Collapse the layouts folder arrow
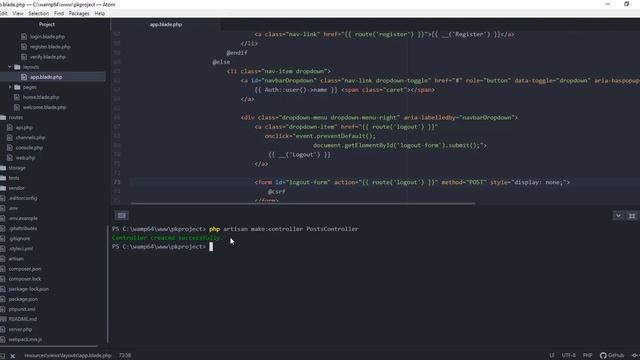640x360 pixels. [x=10, y=67]
